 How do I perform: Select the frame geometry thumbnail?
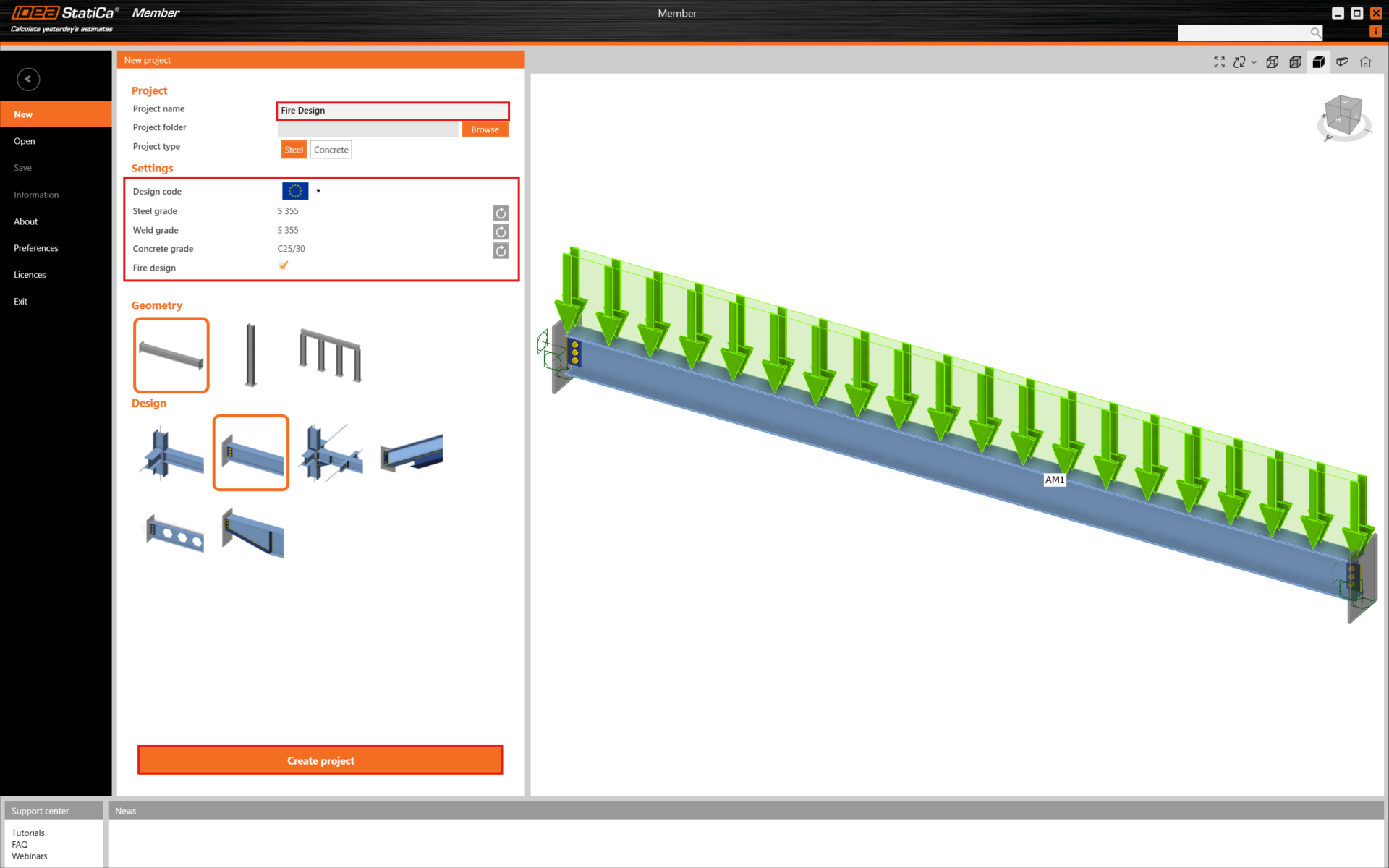331,355
